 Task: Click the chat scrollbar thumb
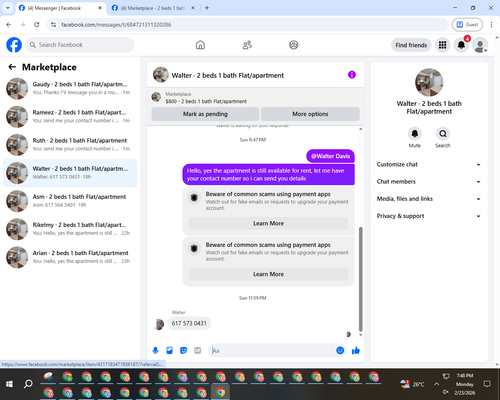(360, 279)
